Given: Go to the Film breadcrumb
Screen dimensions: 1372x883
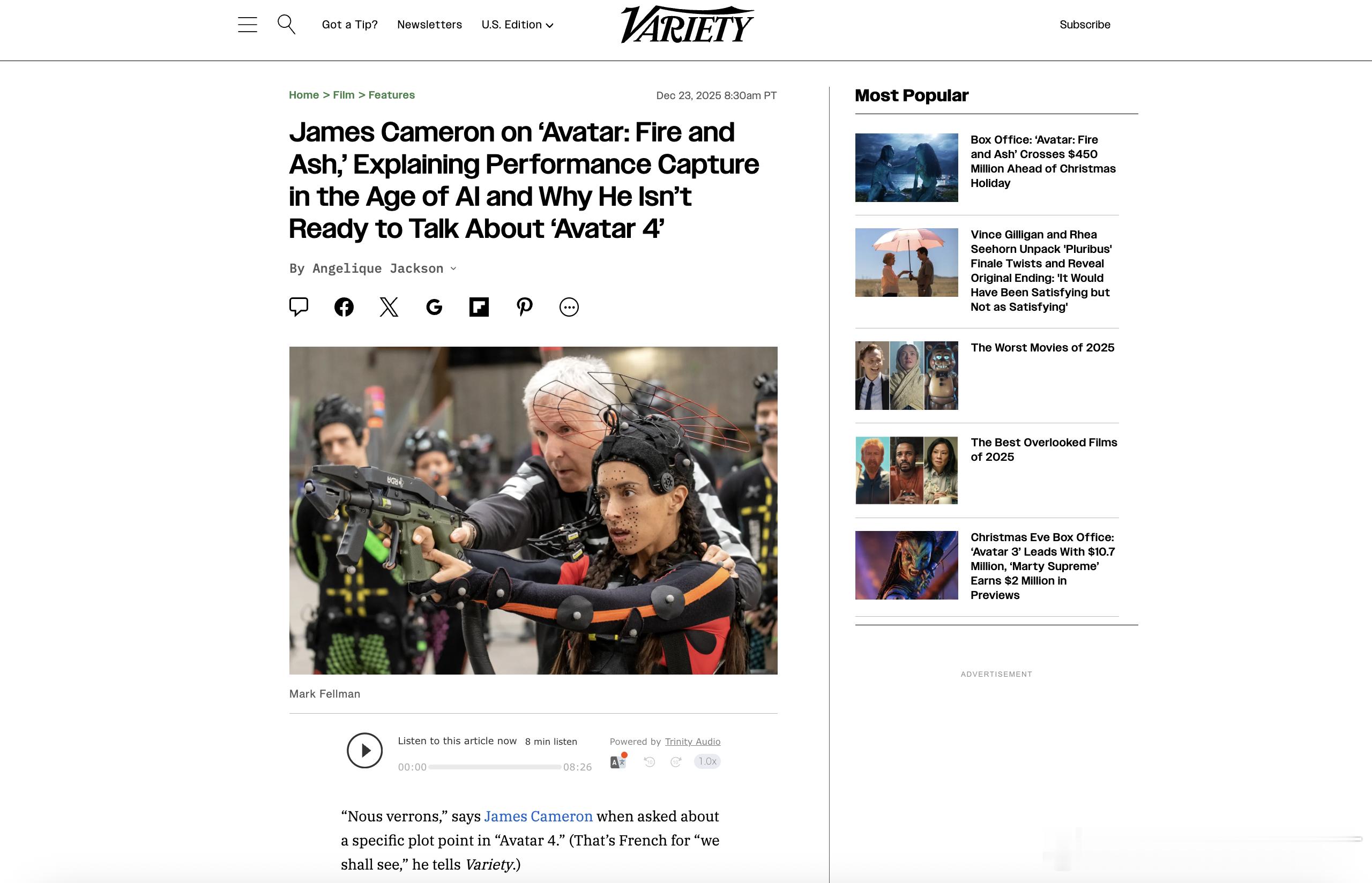Looking at the screenshot, I should click(x=344, y=95).
